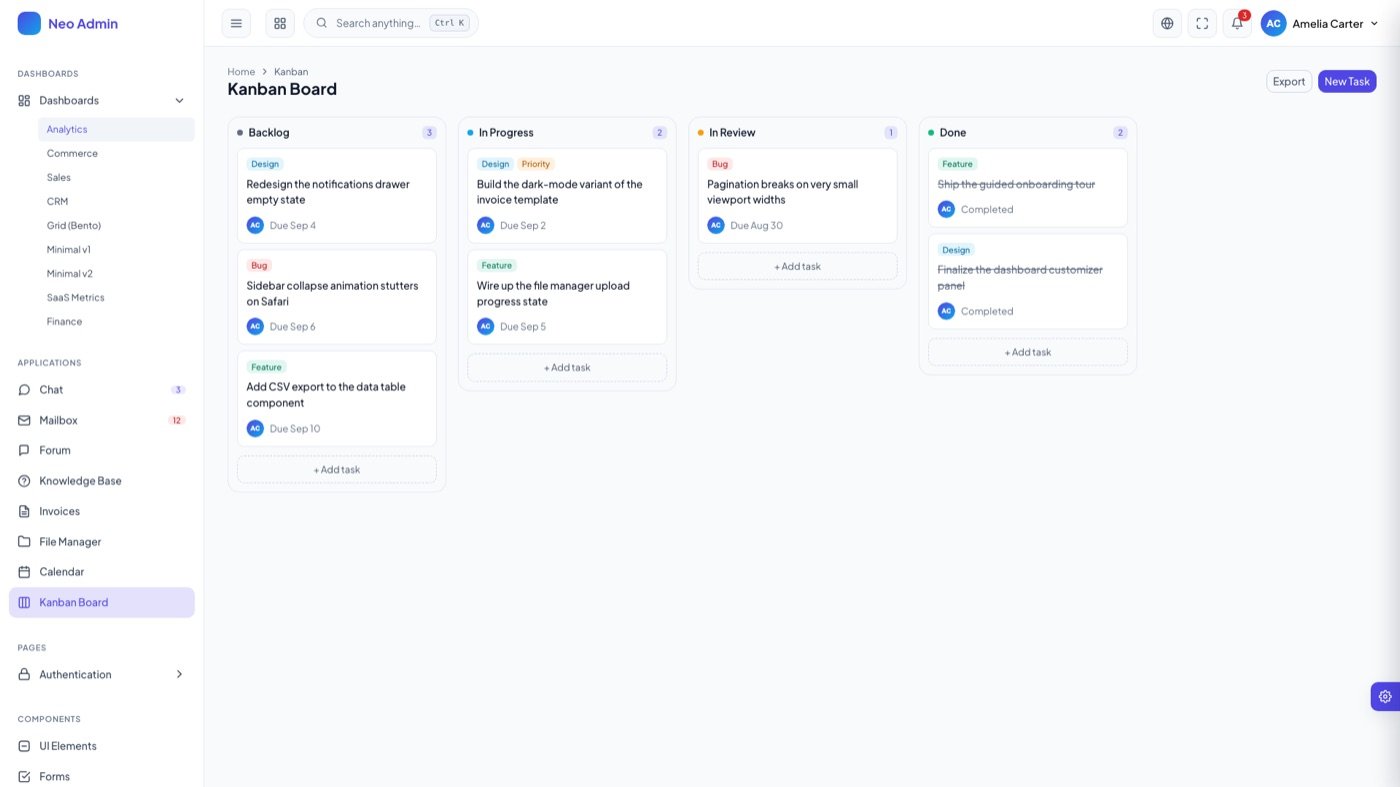The image size is (1400, 787).
Task: Open the Finance dashboard item
Action: (x=116, y=321)
